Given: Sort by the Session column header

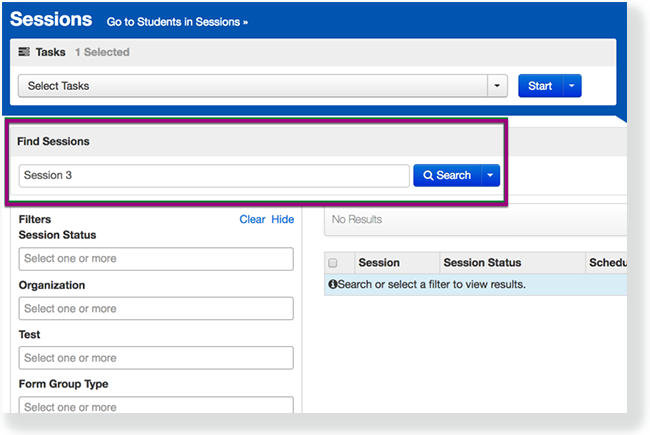Looking at the screenshot, I should (379, 263).
